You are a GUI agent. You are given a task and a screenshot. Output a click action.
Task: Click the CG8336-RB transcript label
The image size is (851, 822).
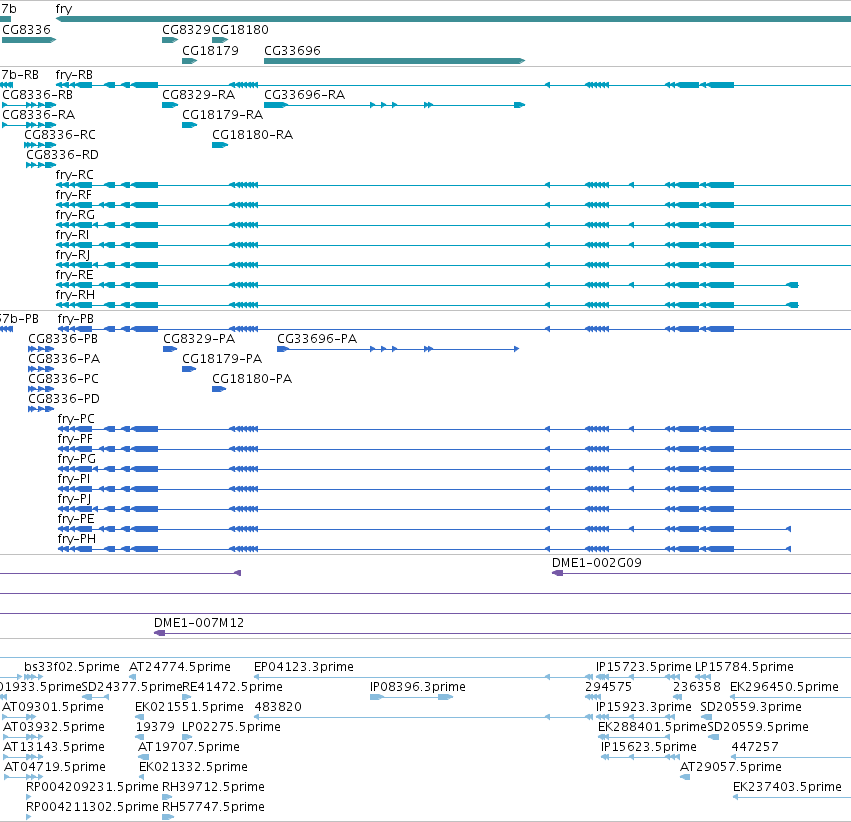(37, 95)
